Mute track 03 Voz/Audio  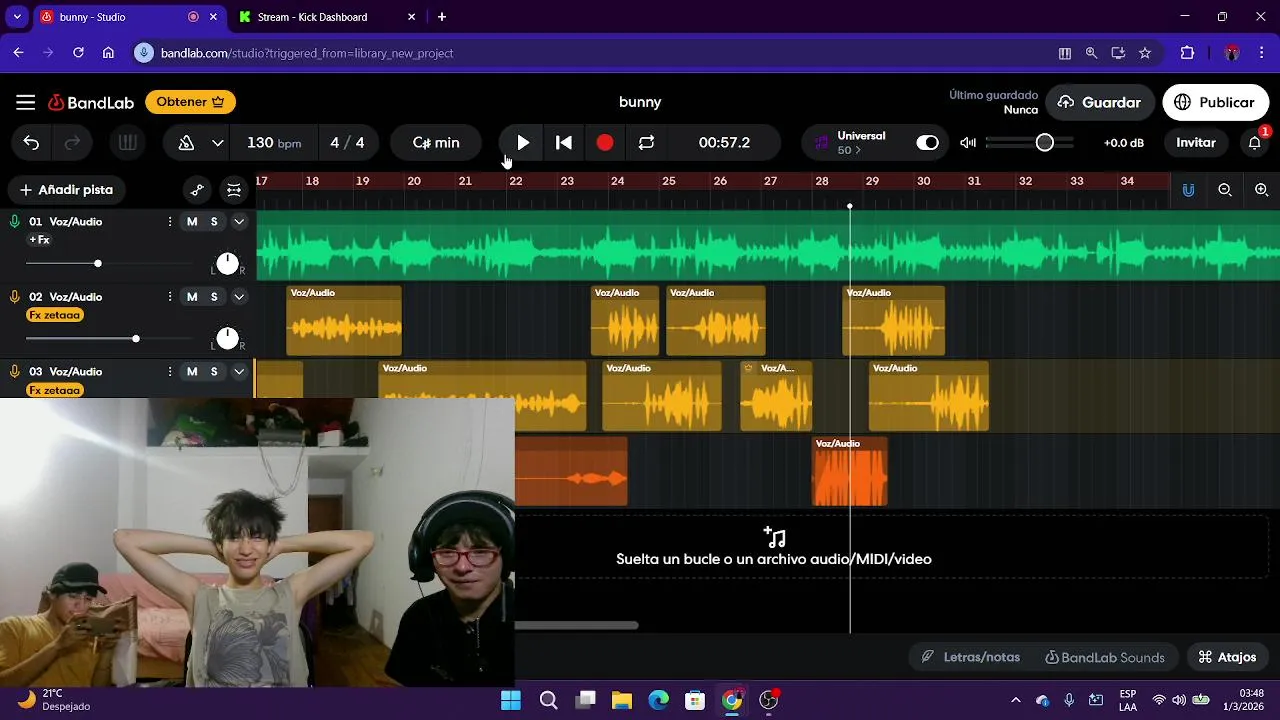(192, 372)
